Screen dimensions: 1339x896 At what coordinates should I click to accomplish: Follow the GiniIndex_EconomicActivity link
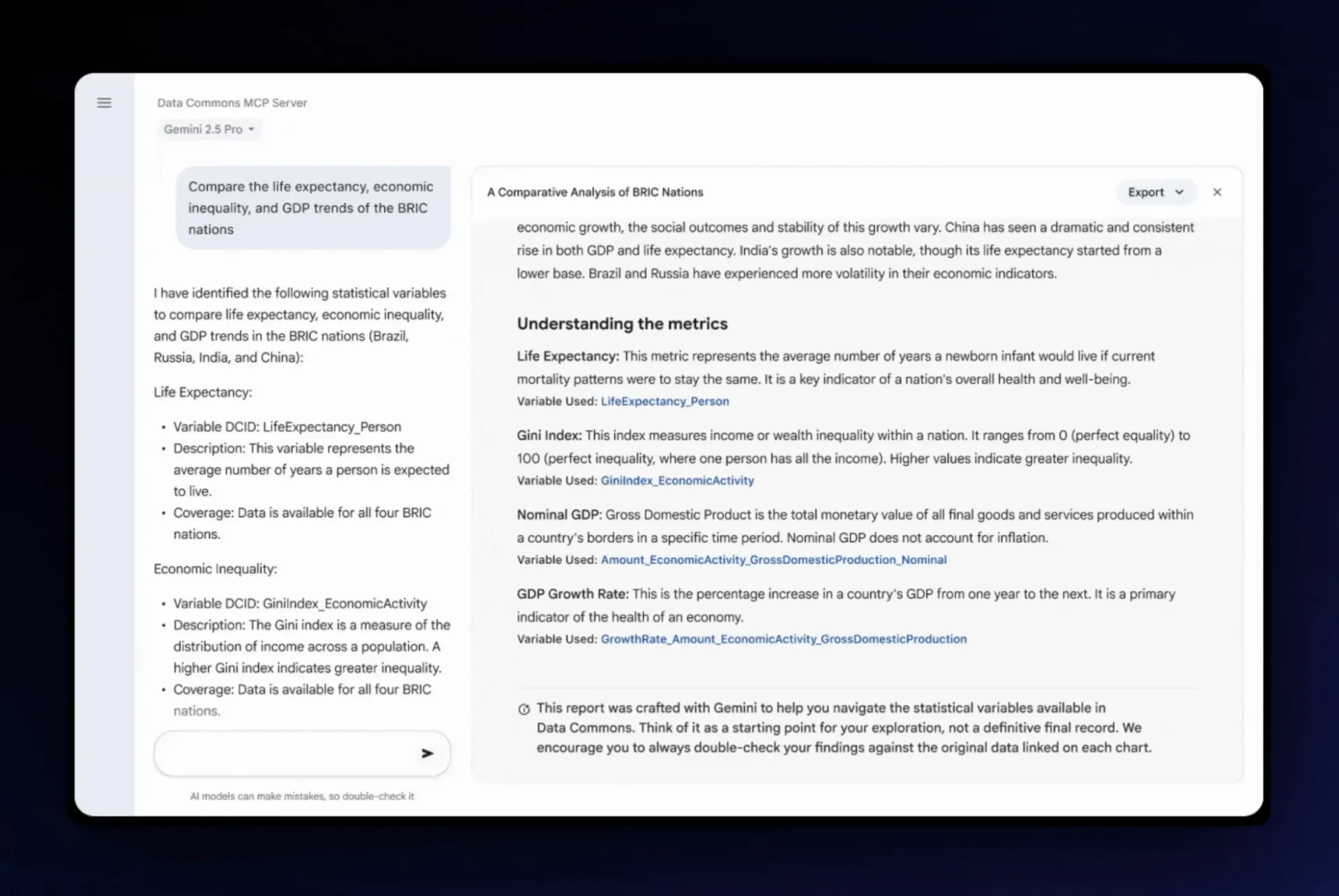tap(677, 480)
